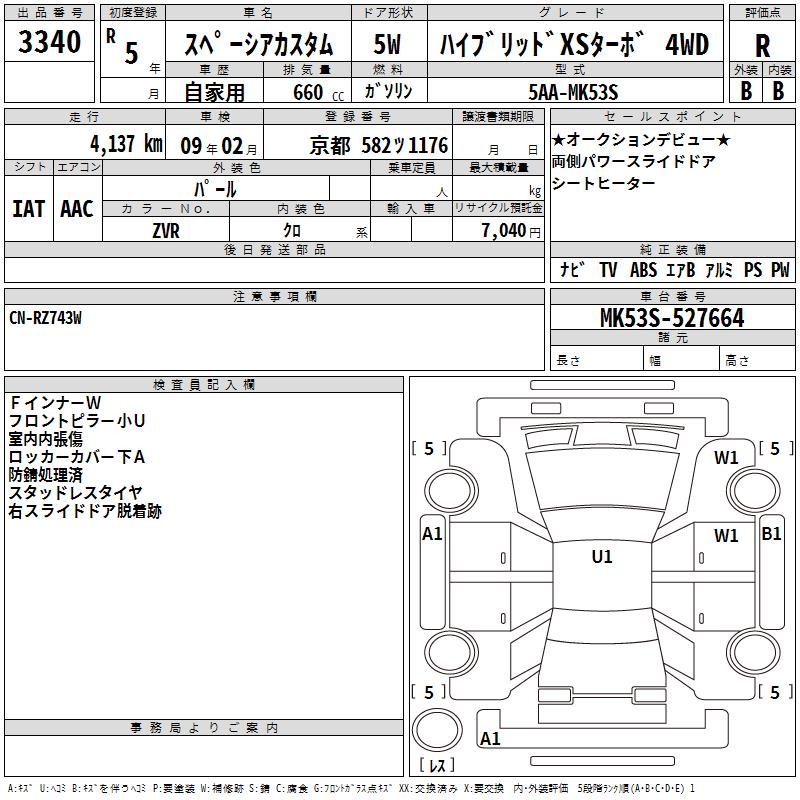800x800 pixels.
Task: Click the U1 mark on the car roof
Action: pos(602,557)
